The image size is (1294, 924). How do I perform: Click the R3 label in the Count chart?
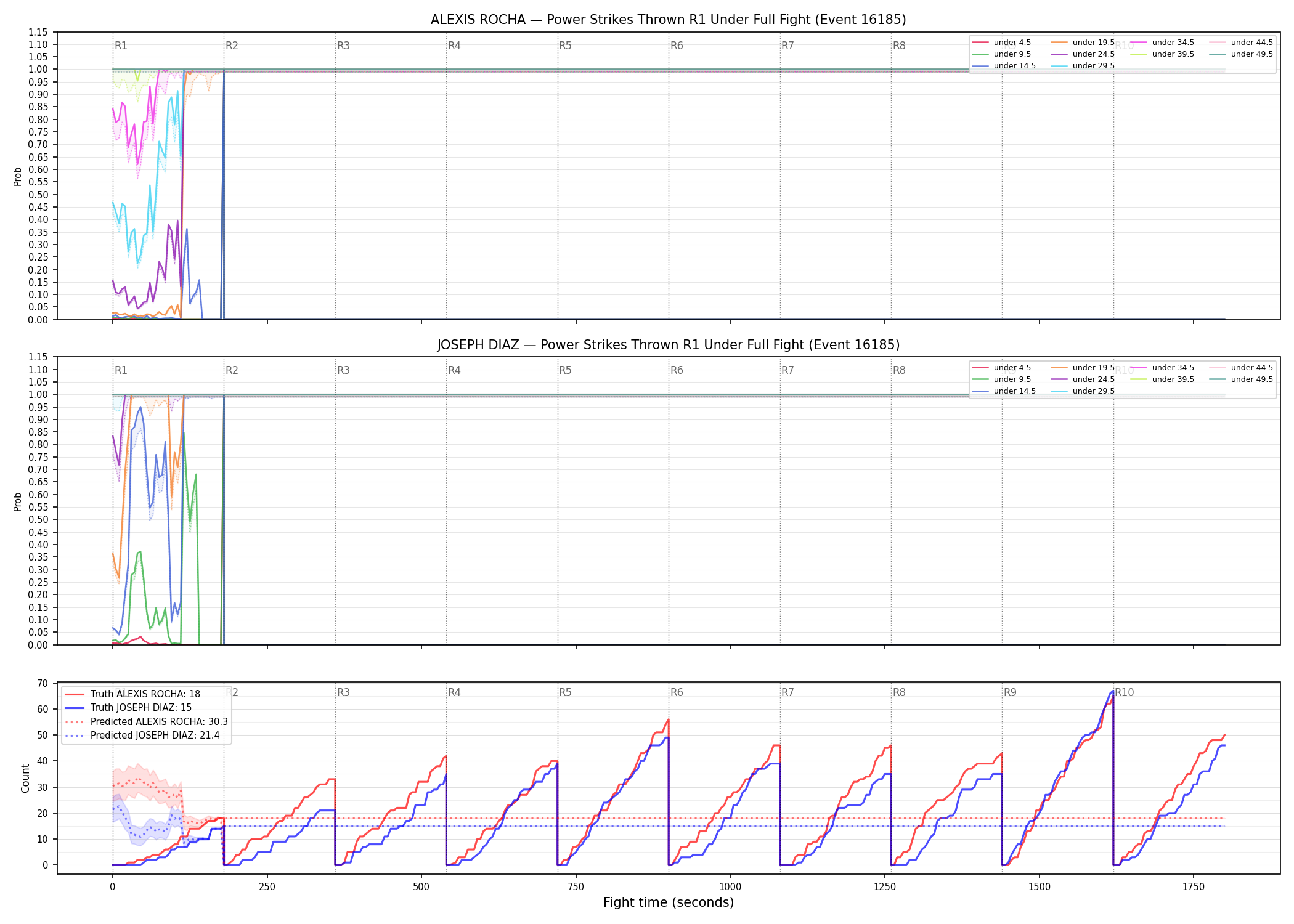point(343,692)
